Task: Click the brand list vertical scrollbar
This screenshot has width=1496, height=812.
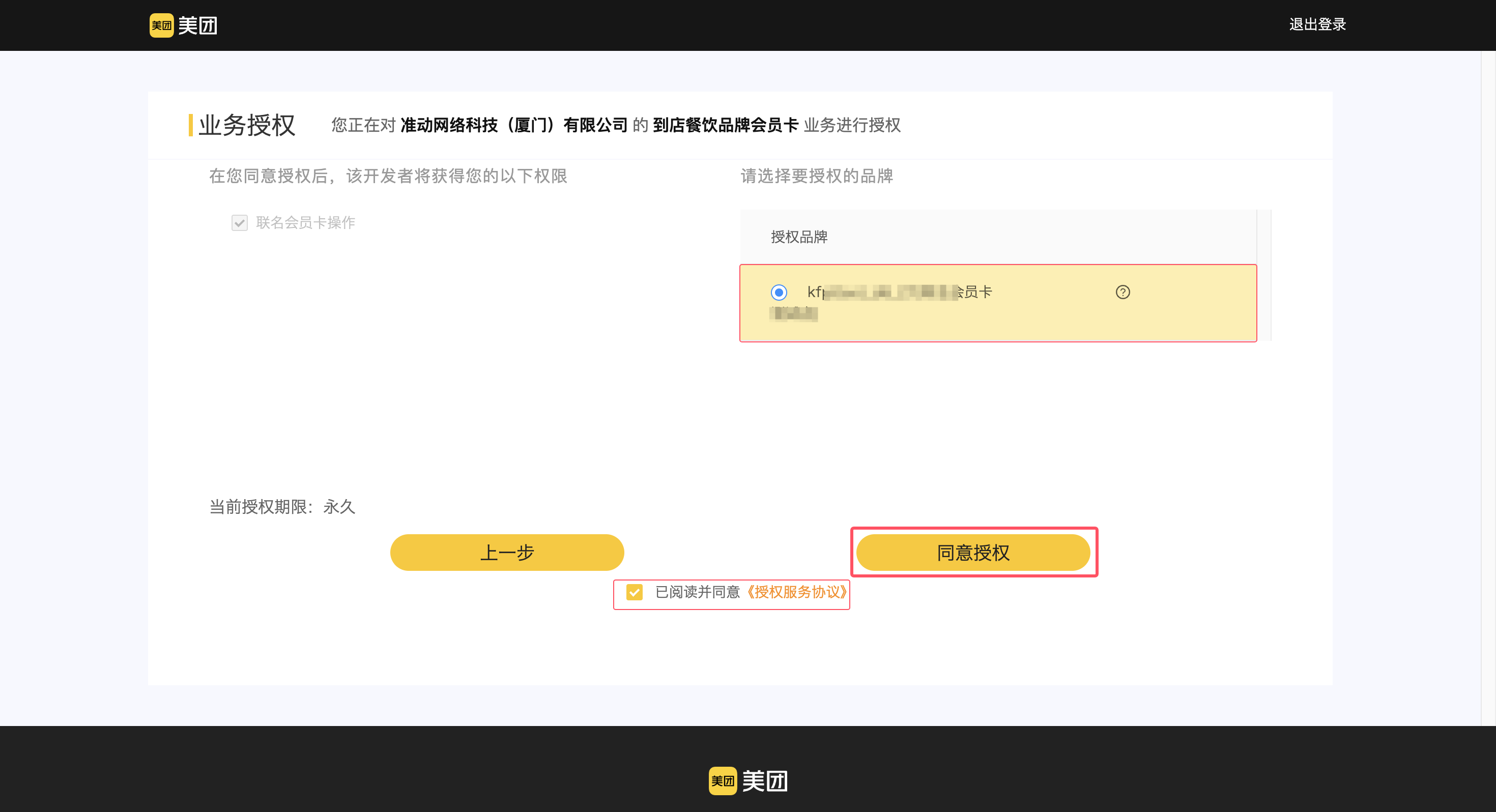Action: tap(1263, 275)
